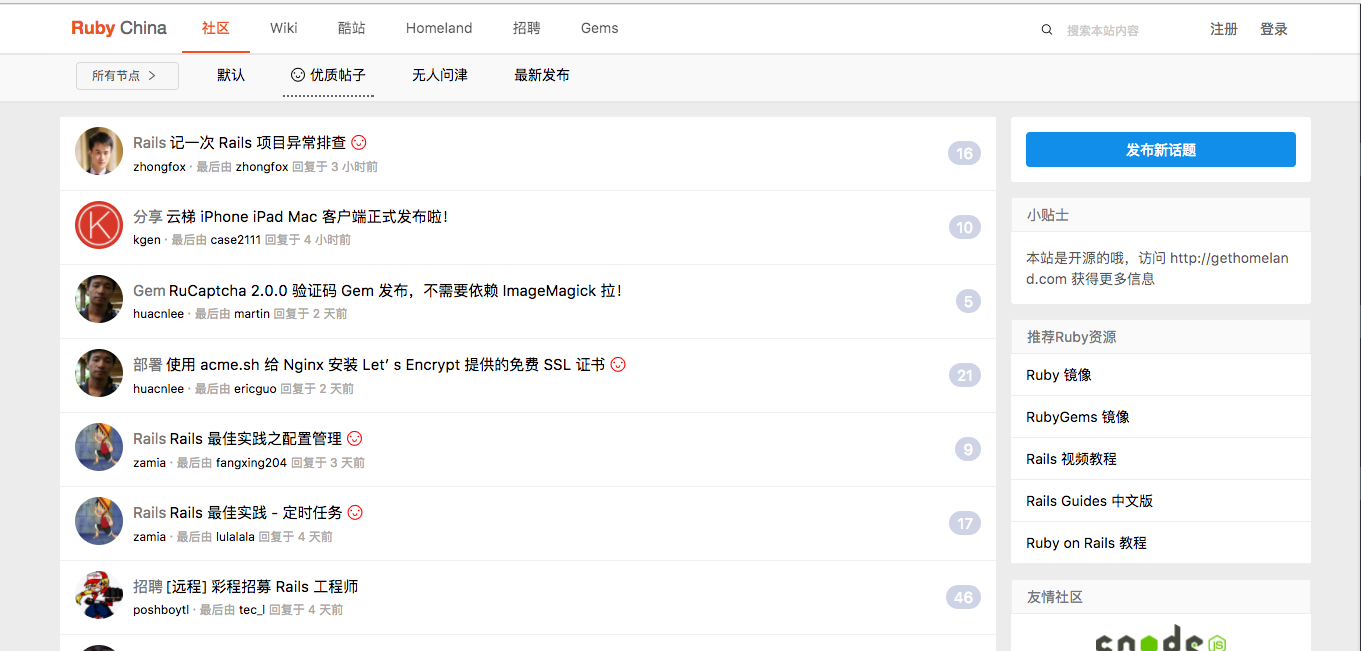
Task: Open the Rails Guides 中文版 link
Action: point(1090,501)
